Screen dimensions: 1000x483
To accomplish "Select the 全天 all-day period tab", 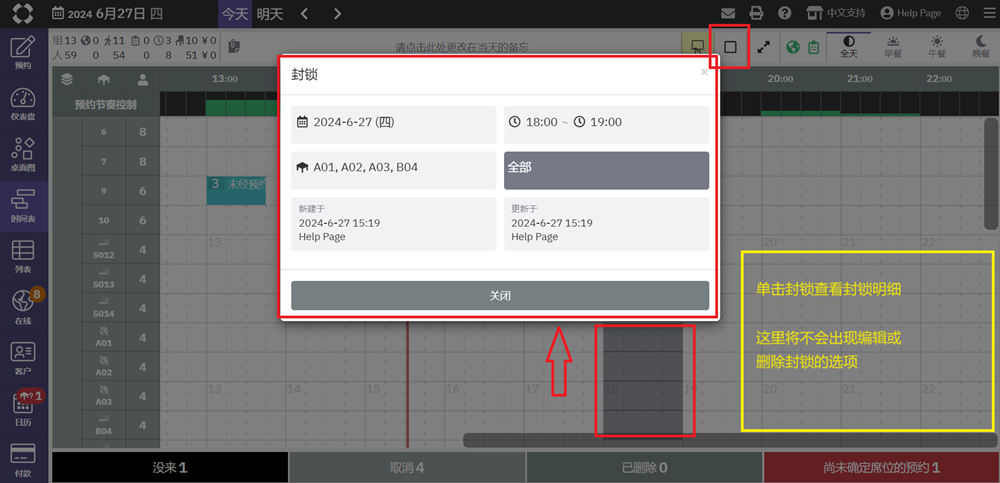I will pos(849,47).
